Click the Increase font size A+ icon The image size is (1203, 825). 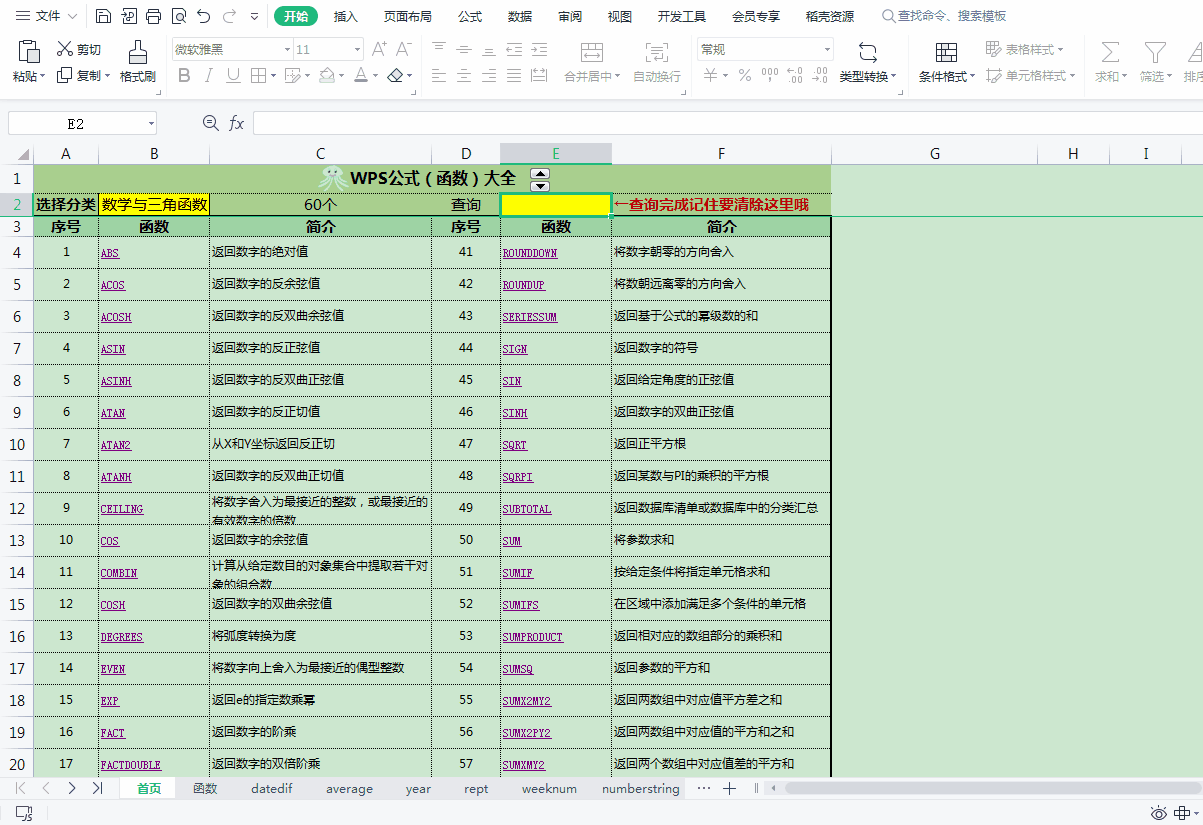379,49
